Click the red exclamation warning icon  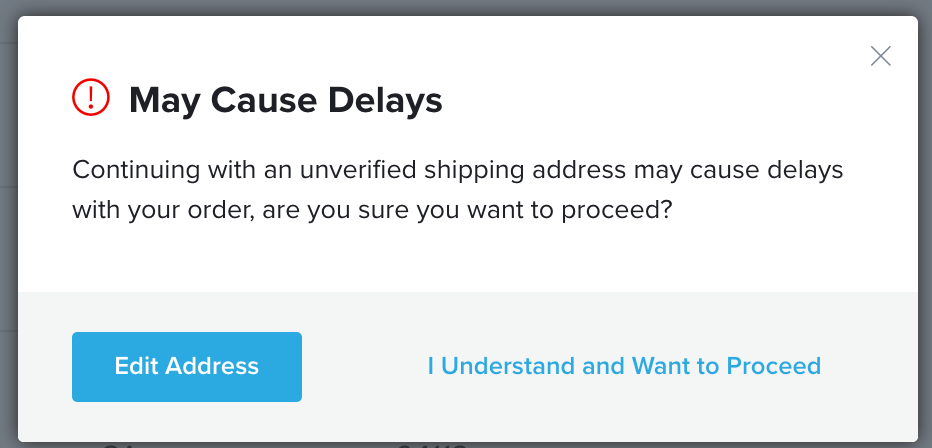pos(91,97)
